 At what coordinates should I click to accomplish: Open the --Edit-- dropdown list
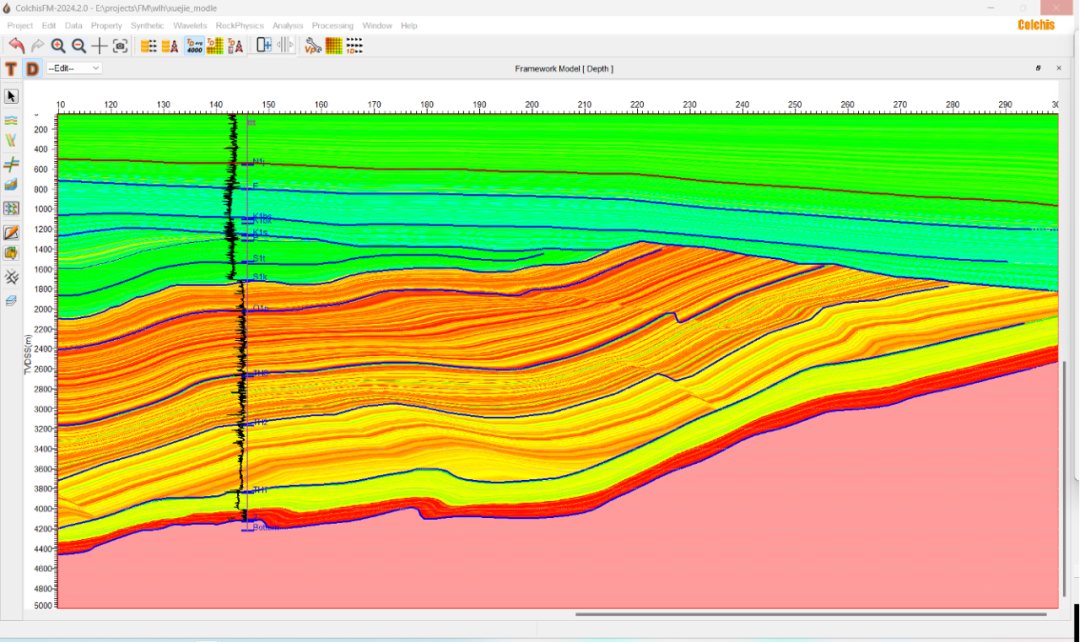click(74, 68)
